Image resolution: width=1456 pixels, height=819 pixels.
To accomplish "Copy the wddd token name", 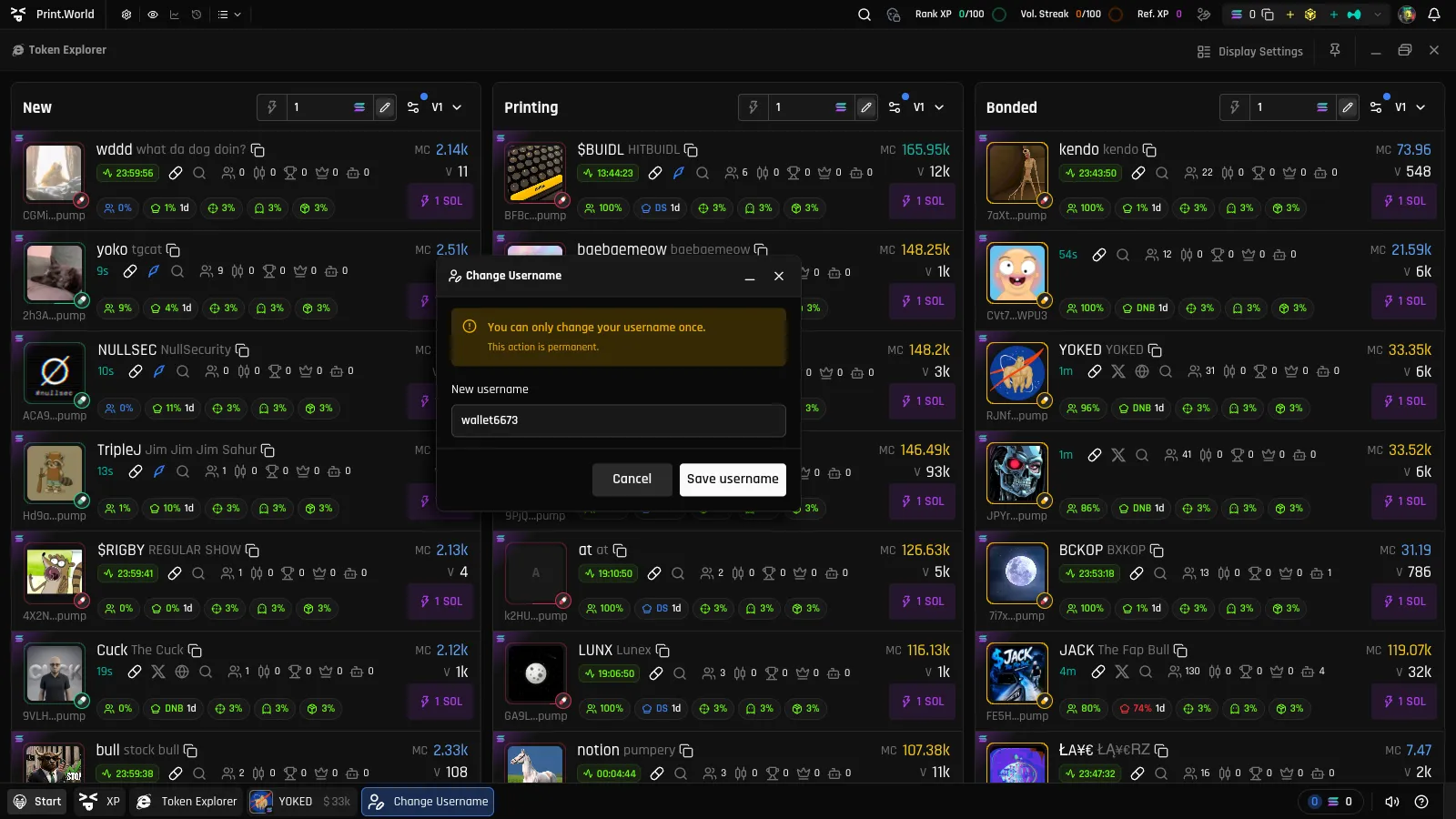I will [258, 149].
